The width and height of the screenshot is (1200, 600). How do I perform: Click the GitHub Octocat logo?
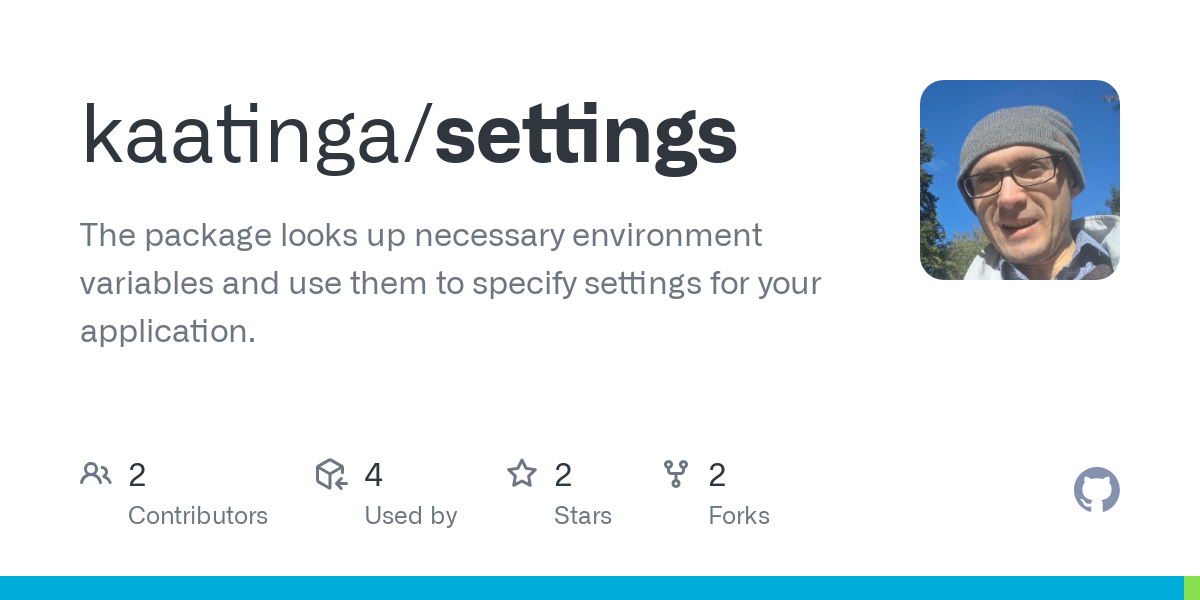(x=1096, y=490)
